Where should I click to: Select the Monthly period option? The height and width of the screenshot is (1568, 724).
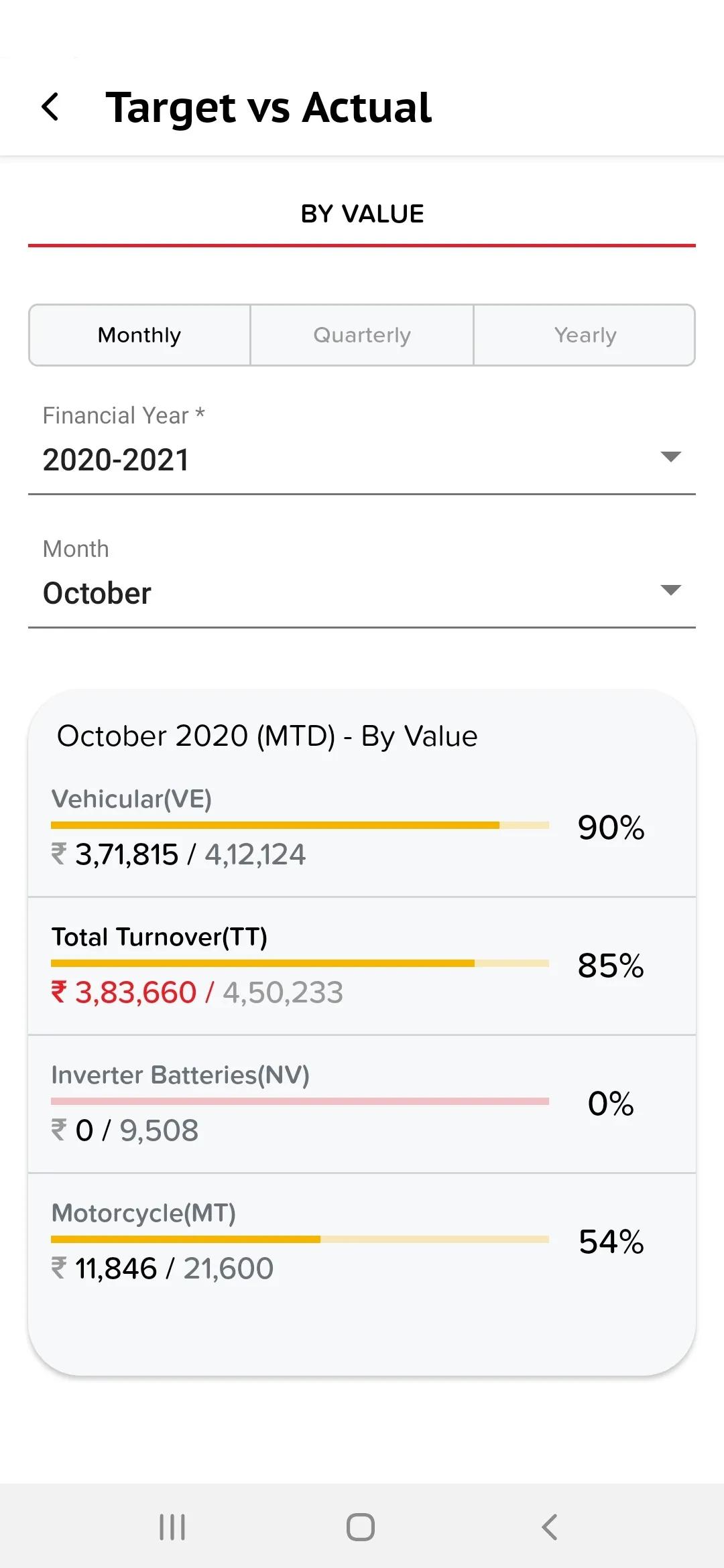click(139, 335)
